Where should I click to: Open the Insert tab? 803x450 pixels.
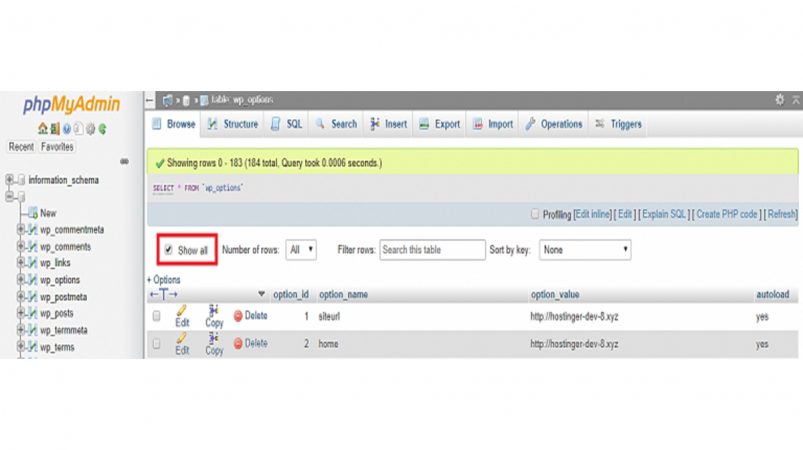(389, 124)
